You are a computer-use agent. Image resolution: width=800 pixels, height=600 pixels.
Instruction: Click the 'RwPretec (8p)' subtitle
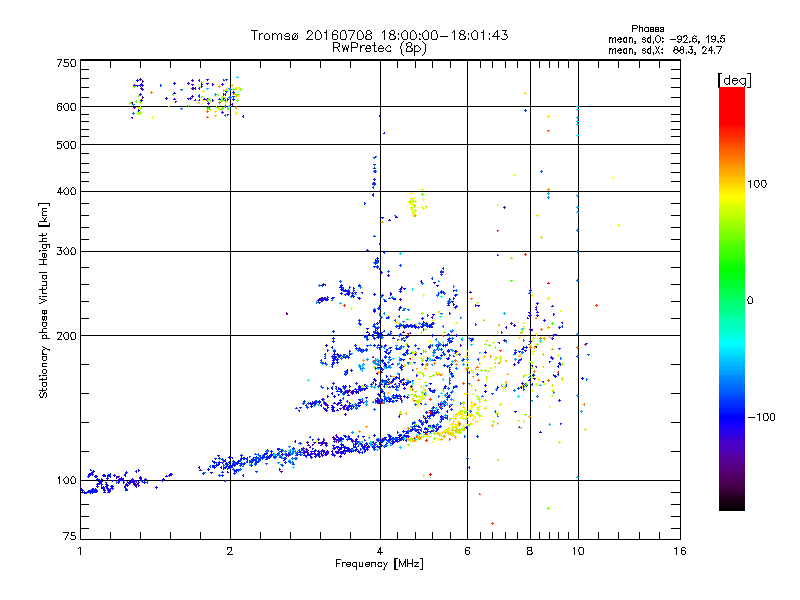379,48
